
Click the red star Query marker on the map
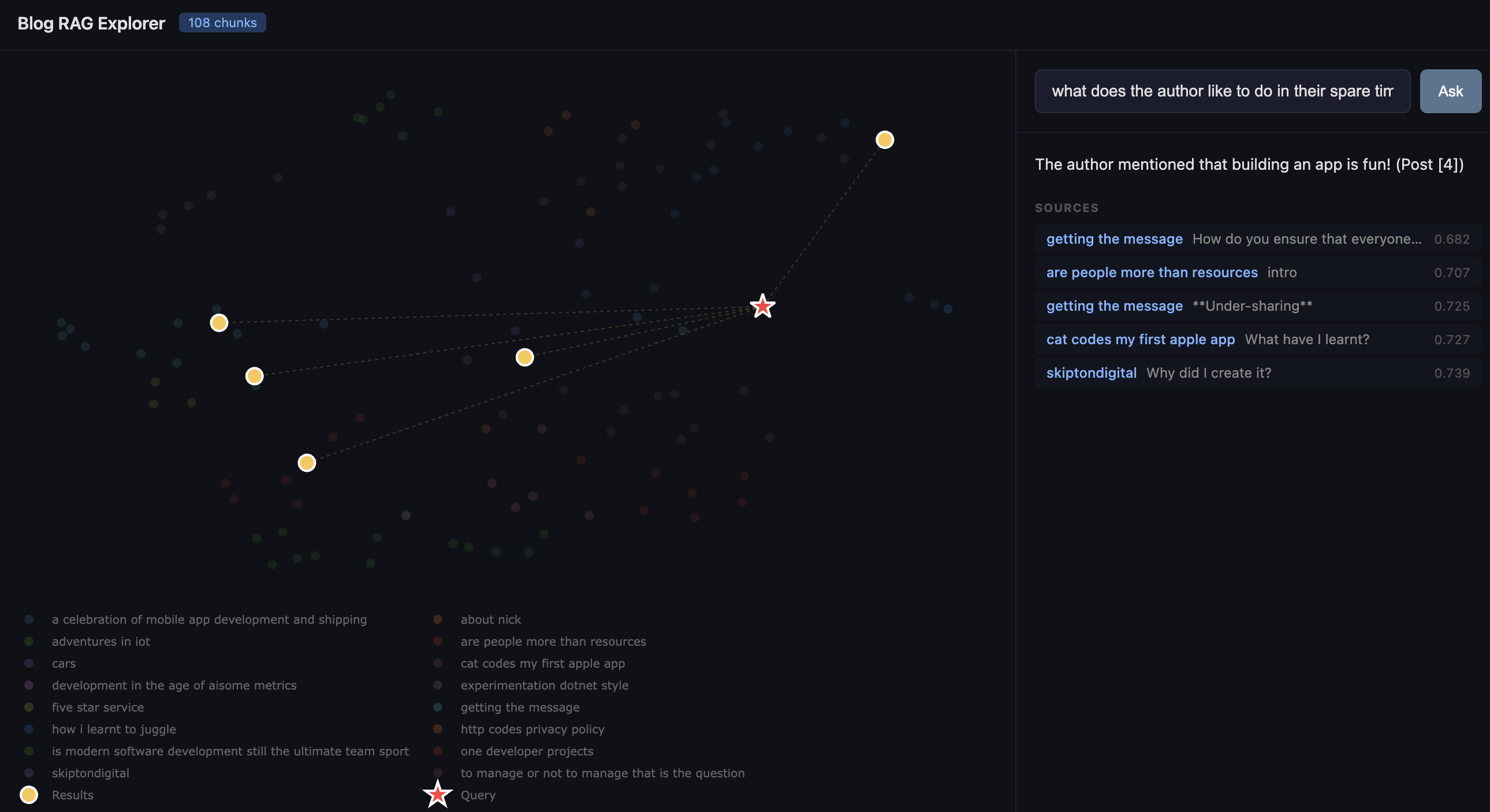762,306
